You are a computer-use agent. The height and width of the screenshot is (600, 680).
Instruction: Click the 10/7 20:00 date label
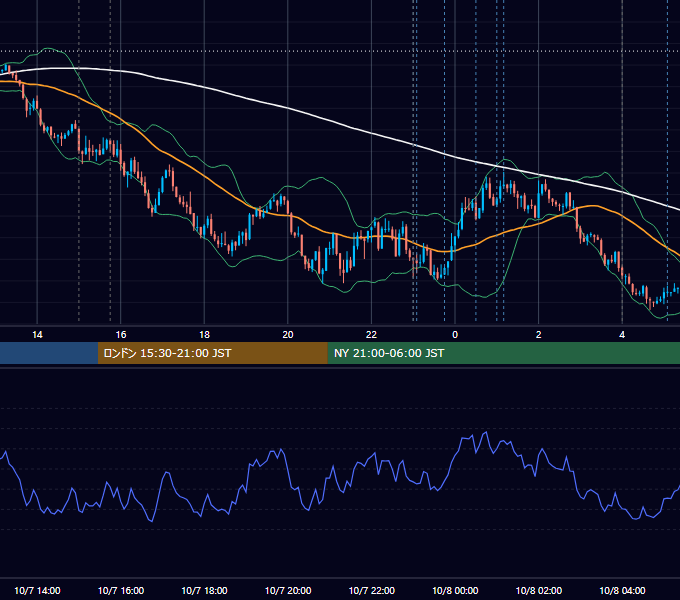[288, 590]
